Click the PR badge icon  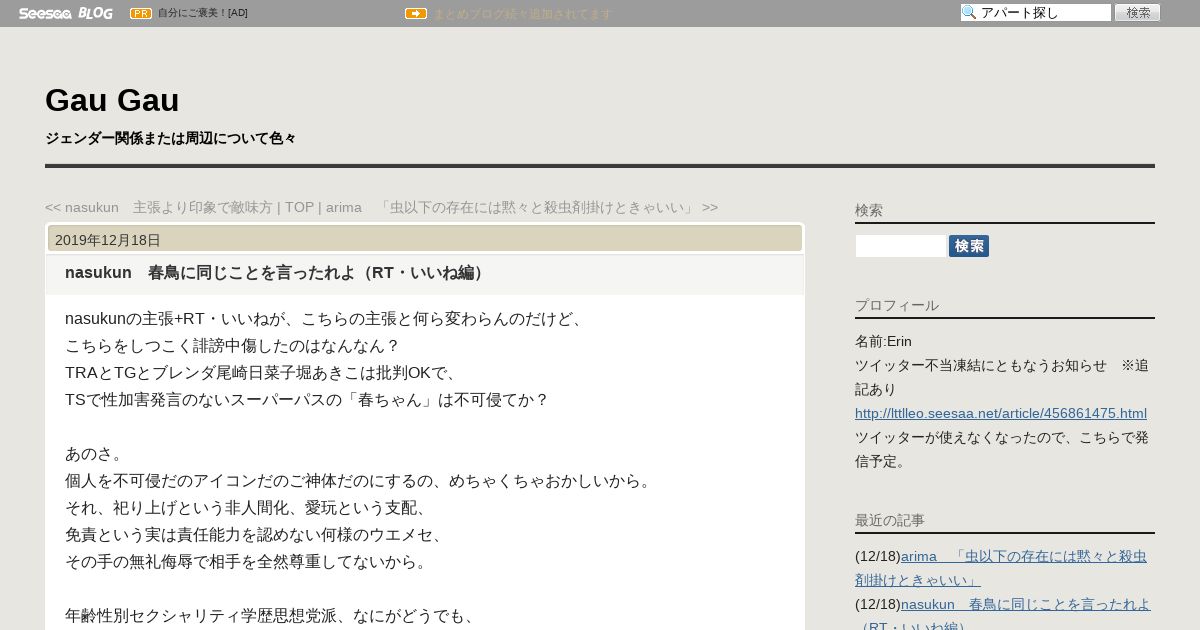pyautogui.click(x=141, y=13)
